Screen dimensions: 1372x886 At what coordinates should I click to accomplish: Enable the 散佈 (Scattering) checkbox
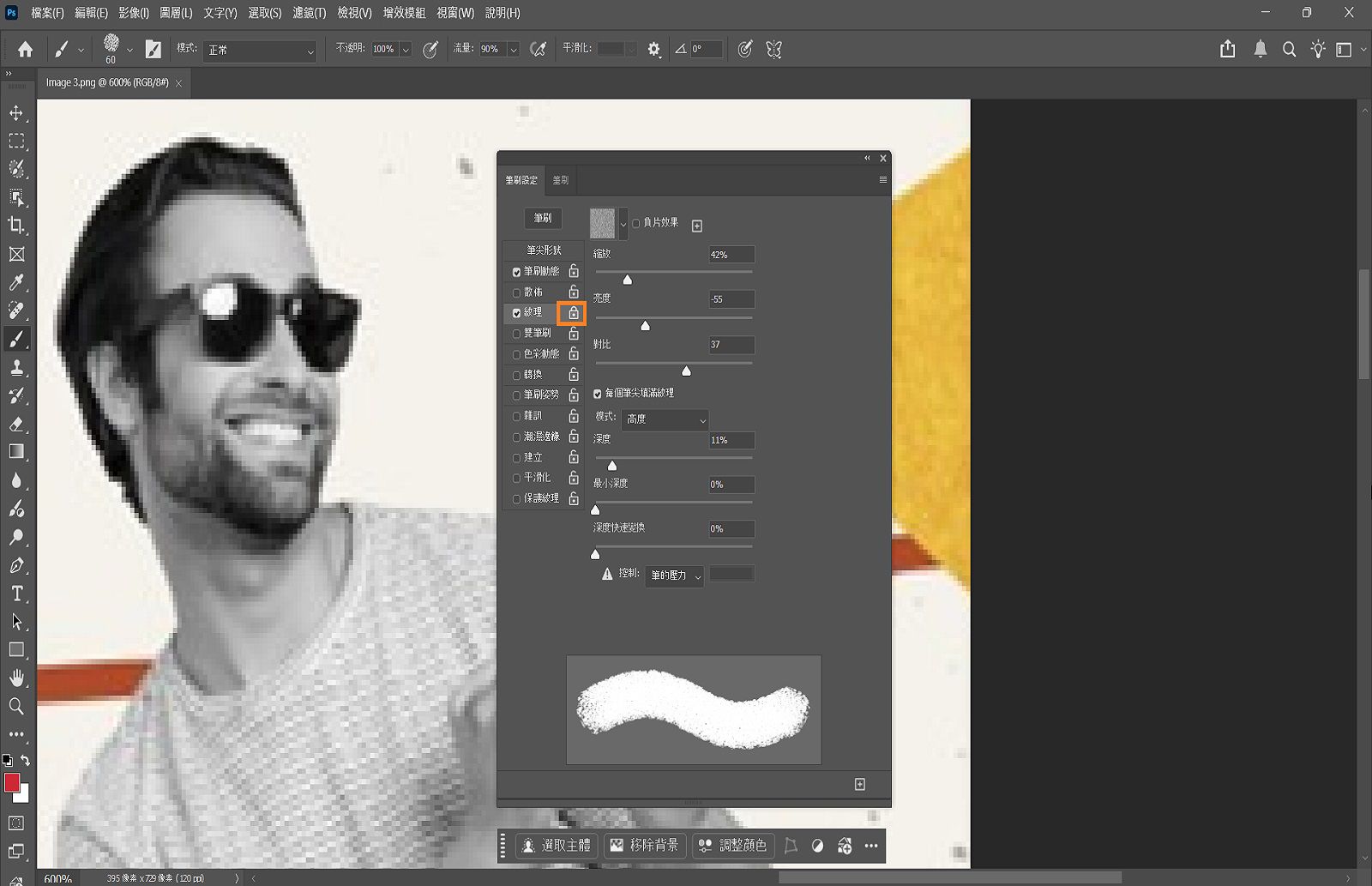click(516, 292)
